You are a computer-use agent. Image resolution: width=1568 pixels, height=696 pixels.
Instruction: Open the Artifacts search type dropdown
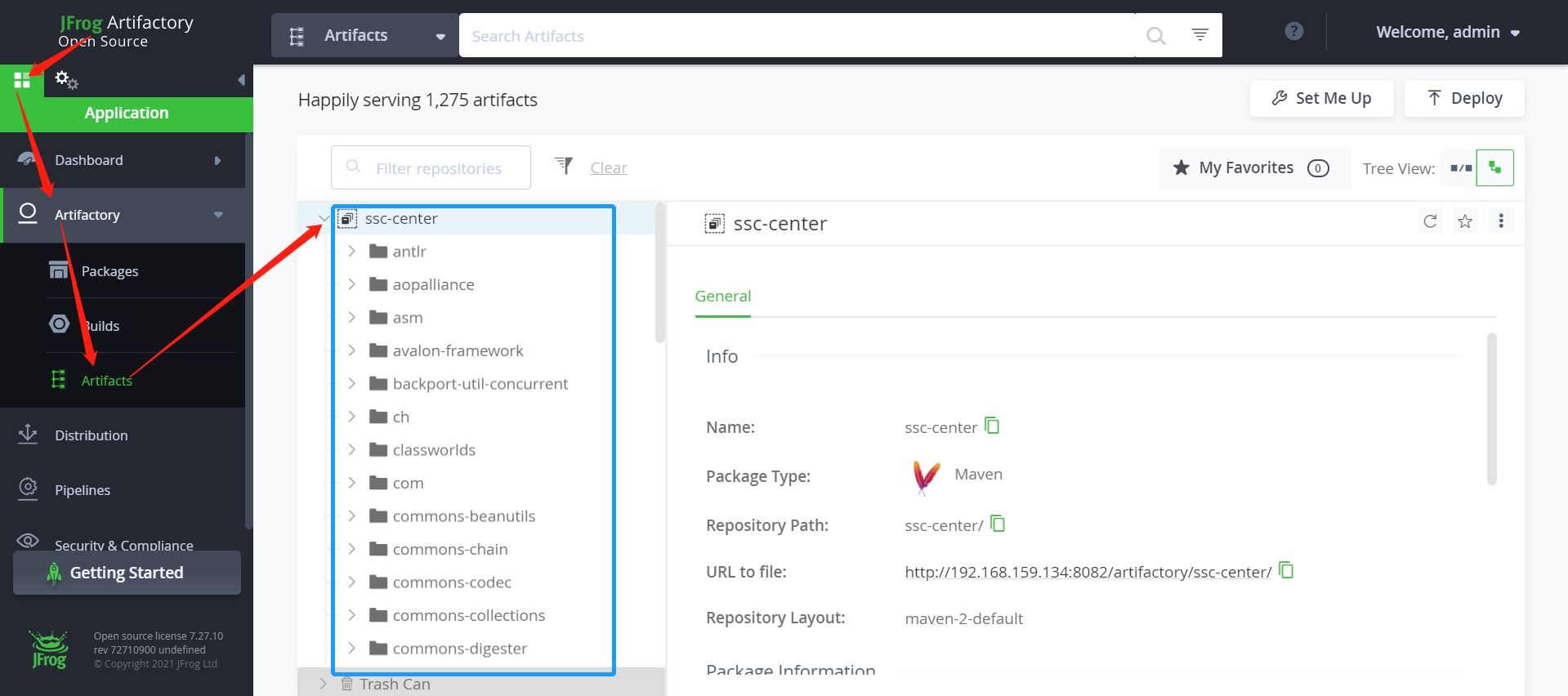point(365,35)
